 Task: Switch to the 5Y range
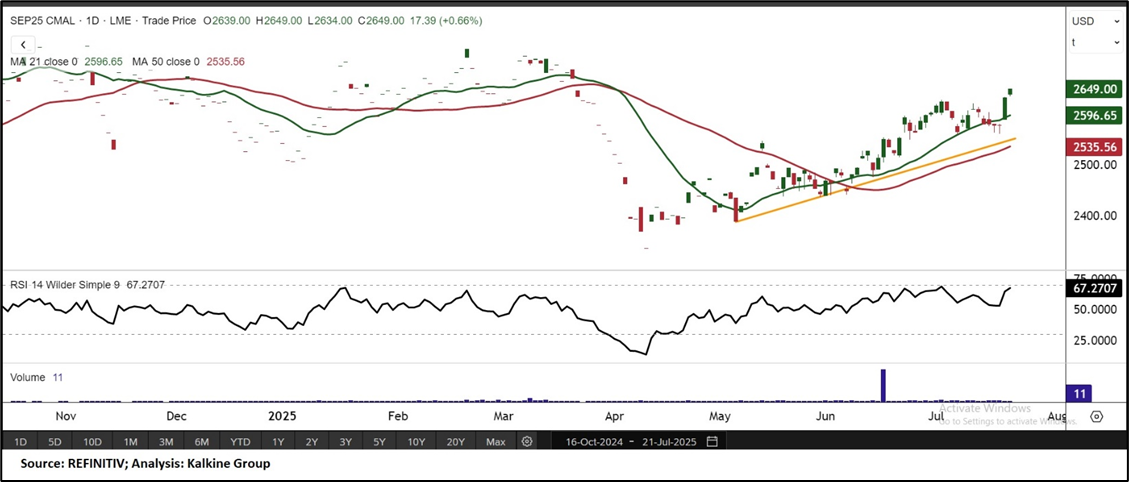click(379, 442)
